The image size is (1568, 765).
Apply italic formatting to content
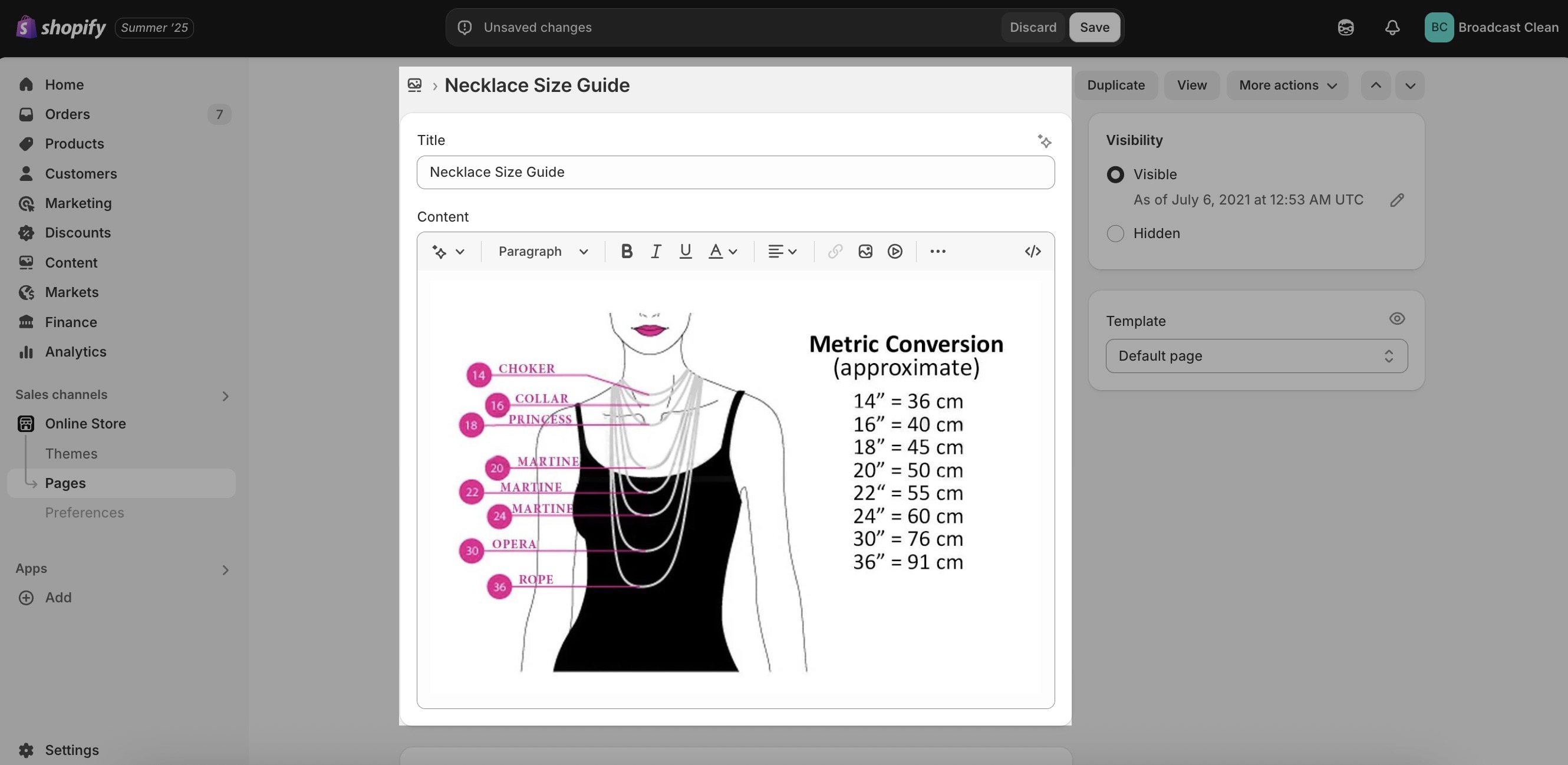(655, 251)
